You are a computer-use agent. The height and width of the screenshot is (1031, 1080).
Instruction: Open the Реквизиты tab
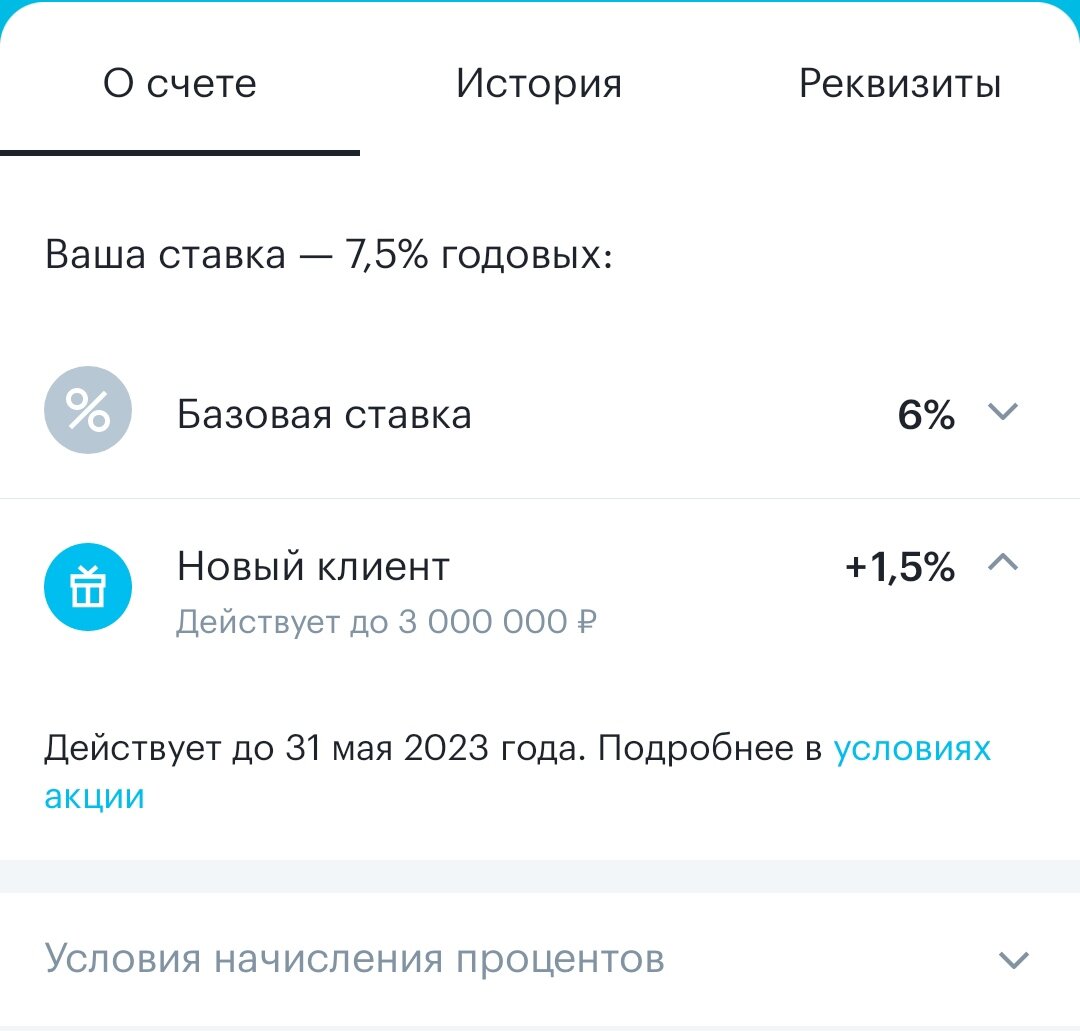point(898,84)
